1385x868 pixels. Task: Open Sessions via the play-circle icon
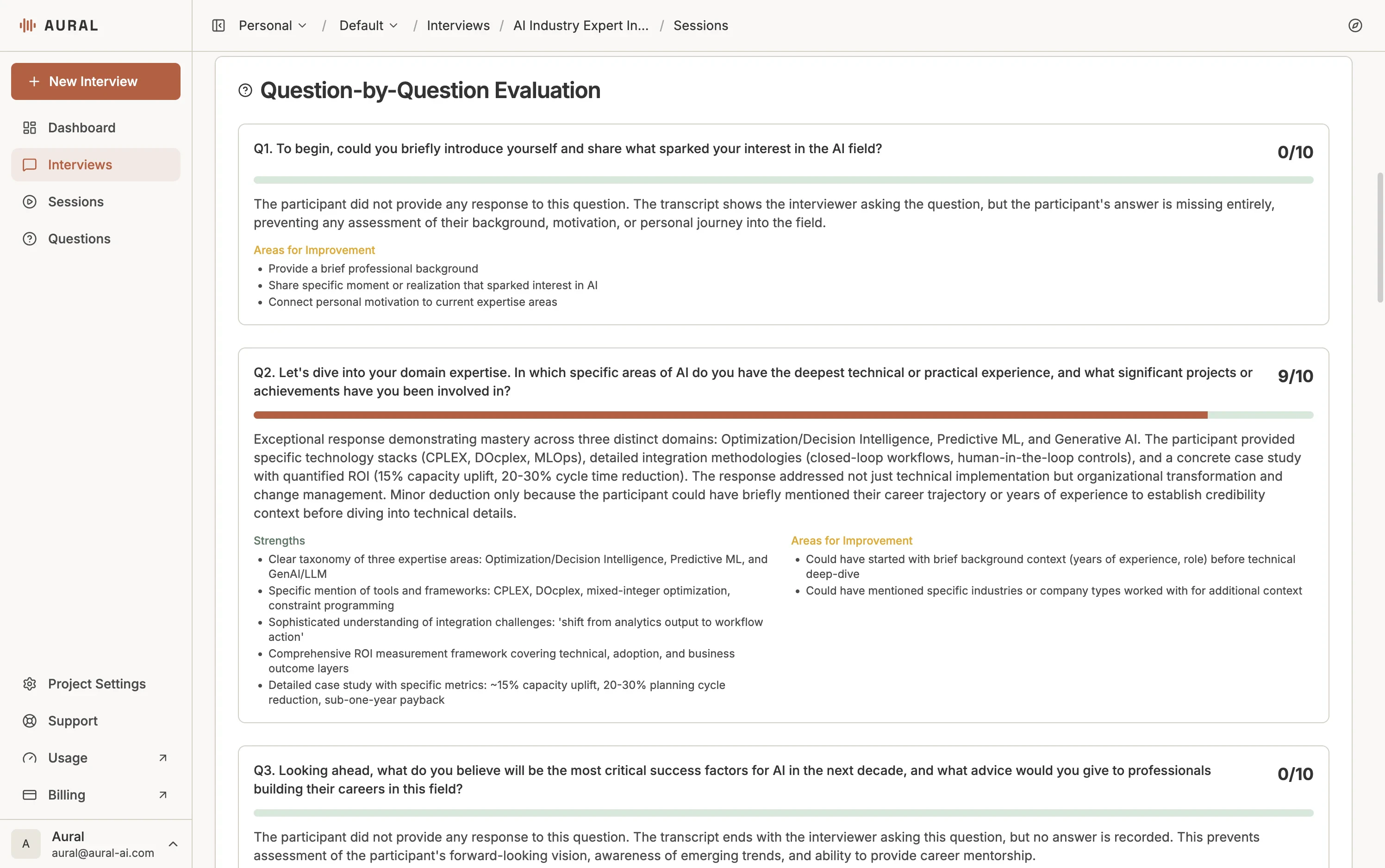pyautogui.click(x=29, y=202)
